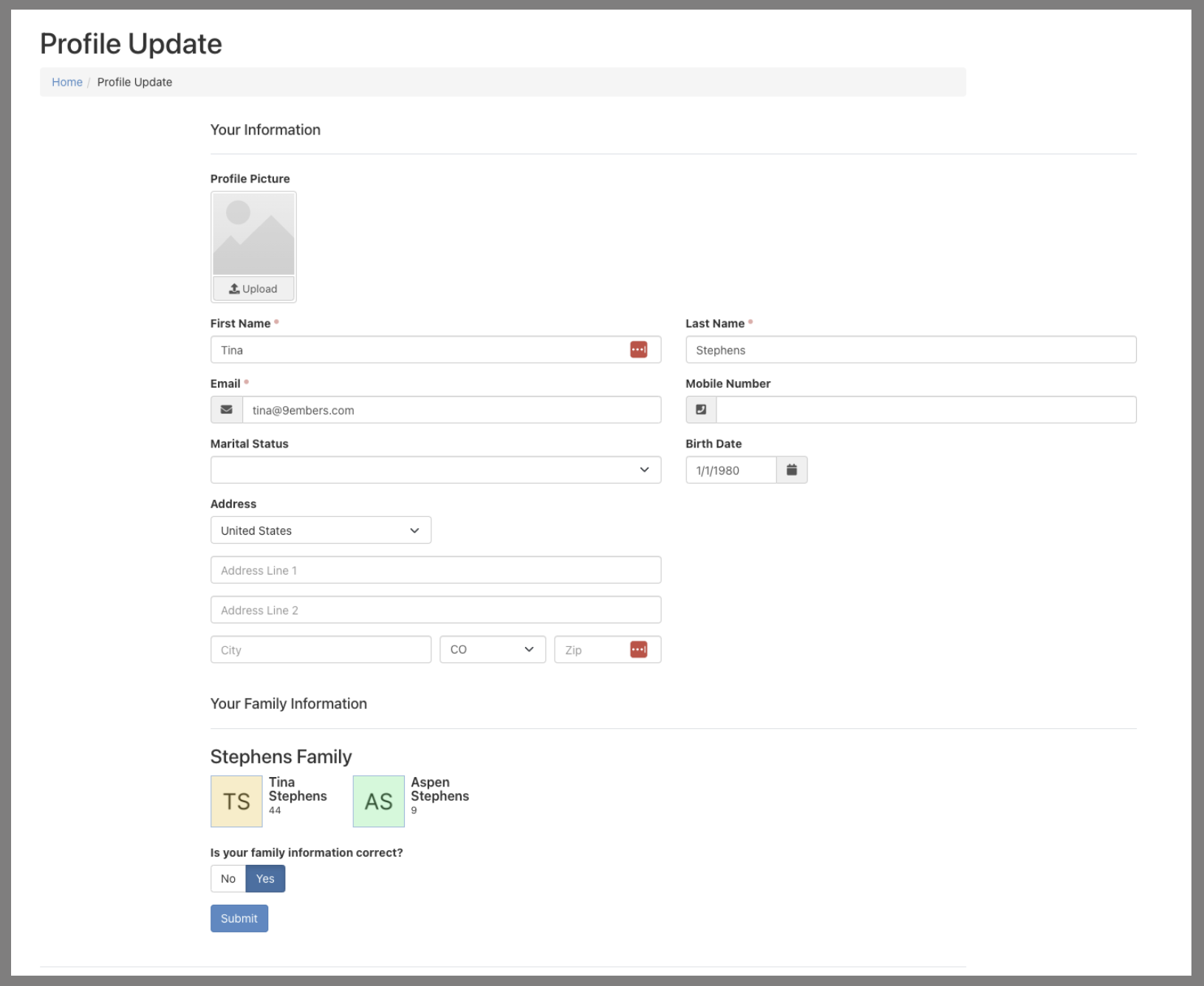Open the Birth Date calendar picker
Screen dimensions: 1204x986
(791, 470)
